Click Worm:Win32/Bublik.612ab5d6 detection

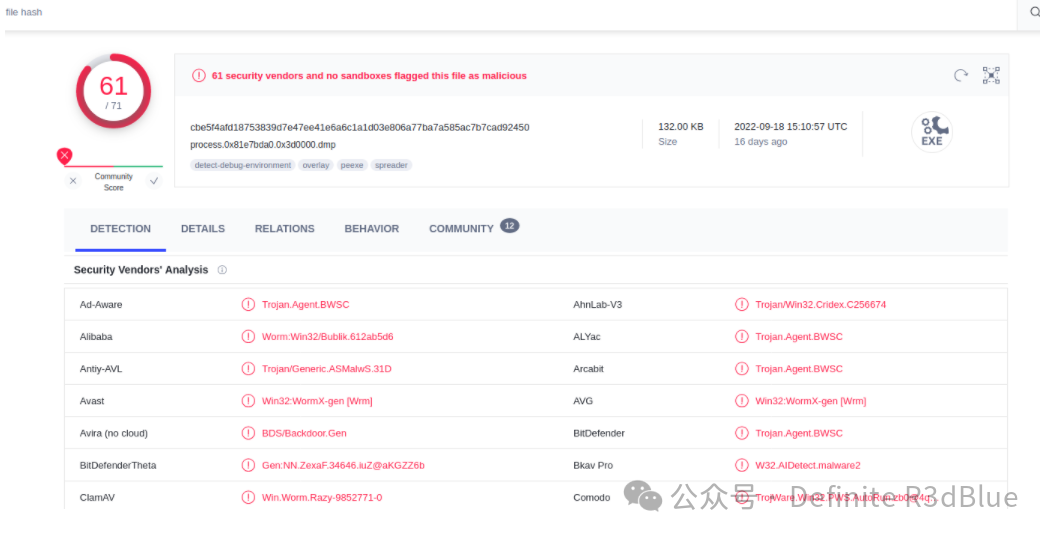[x=327, y=337]
